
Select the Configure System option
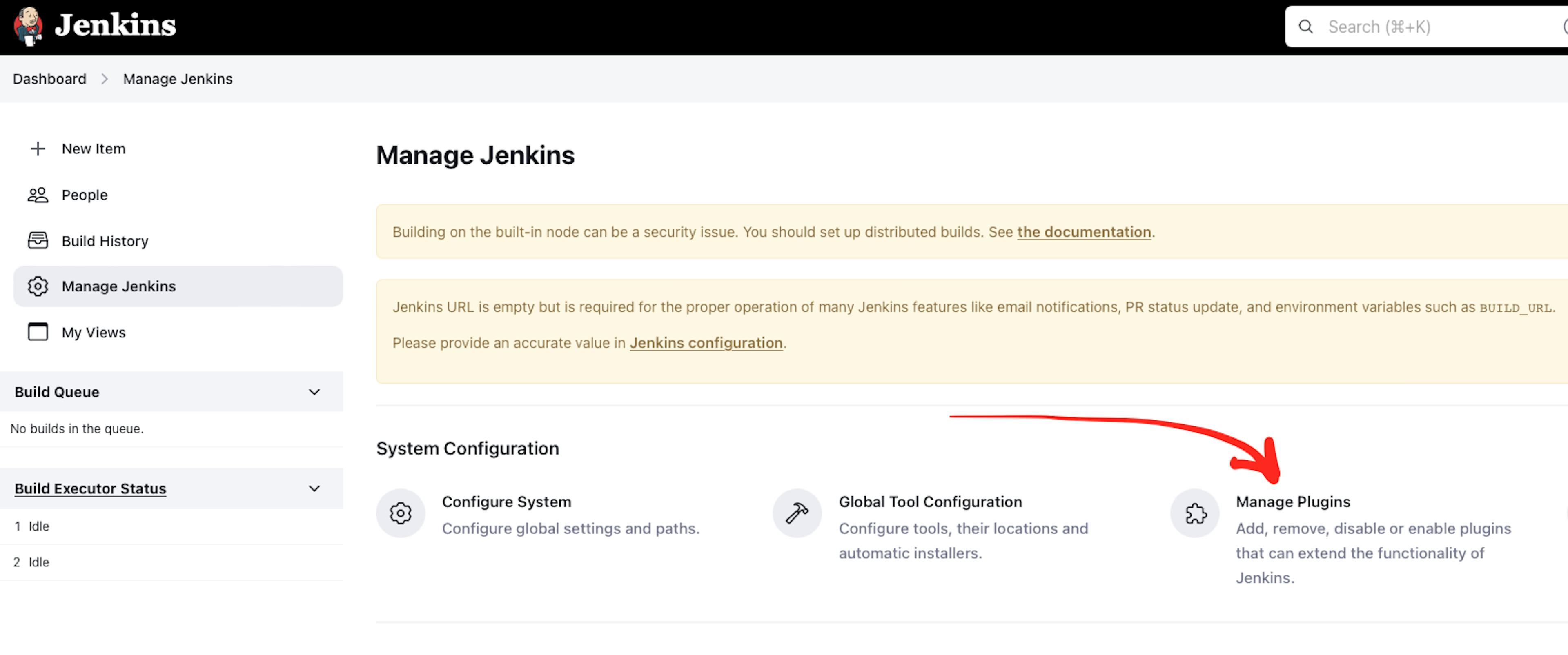[x=505, y=501]
